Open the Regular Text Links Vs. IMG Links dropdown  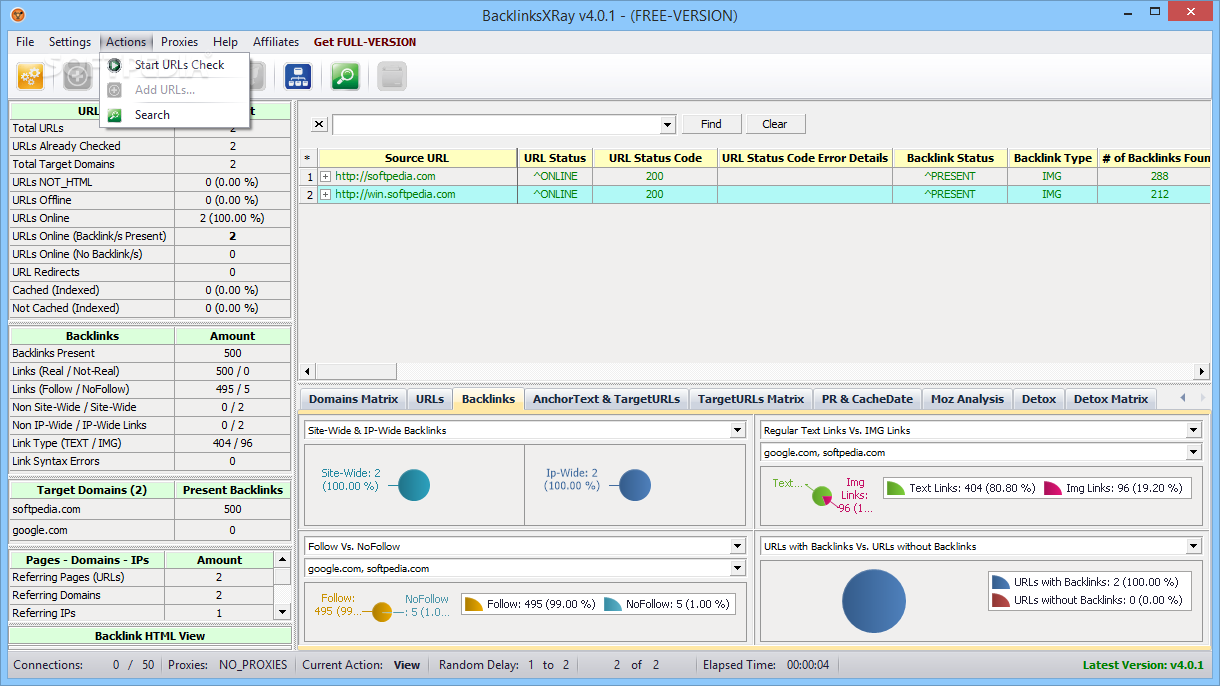click(x=1193, y=430)
